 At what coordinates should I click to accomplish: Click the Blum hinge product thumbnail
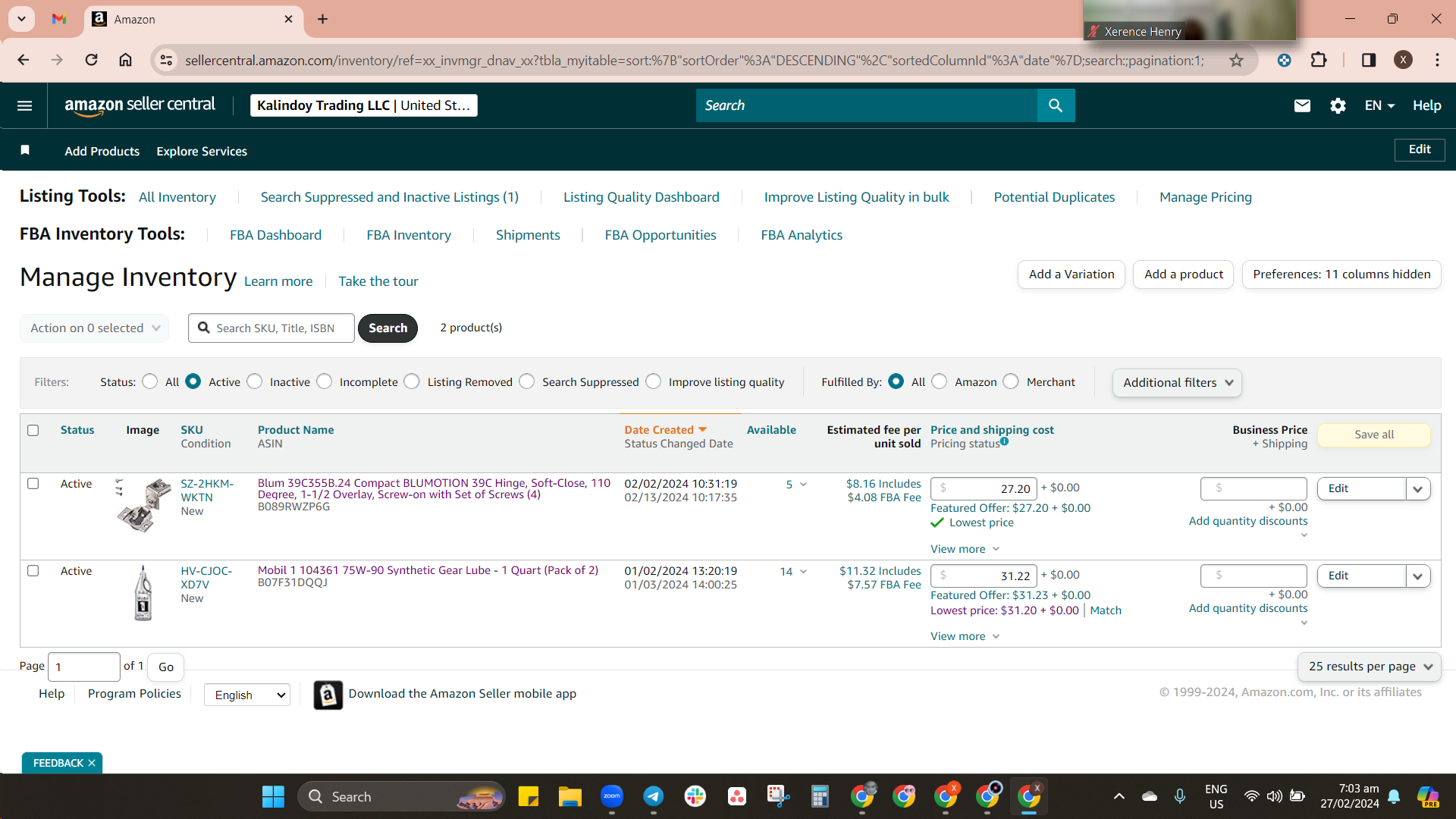click(x=143, y=504)
